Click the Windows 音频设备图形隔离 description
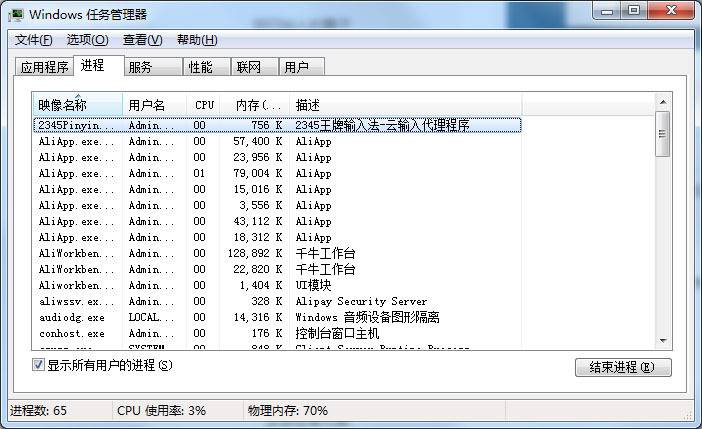This screenshot has height=429, width=702. [x=367, y=317]
